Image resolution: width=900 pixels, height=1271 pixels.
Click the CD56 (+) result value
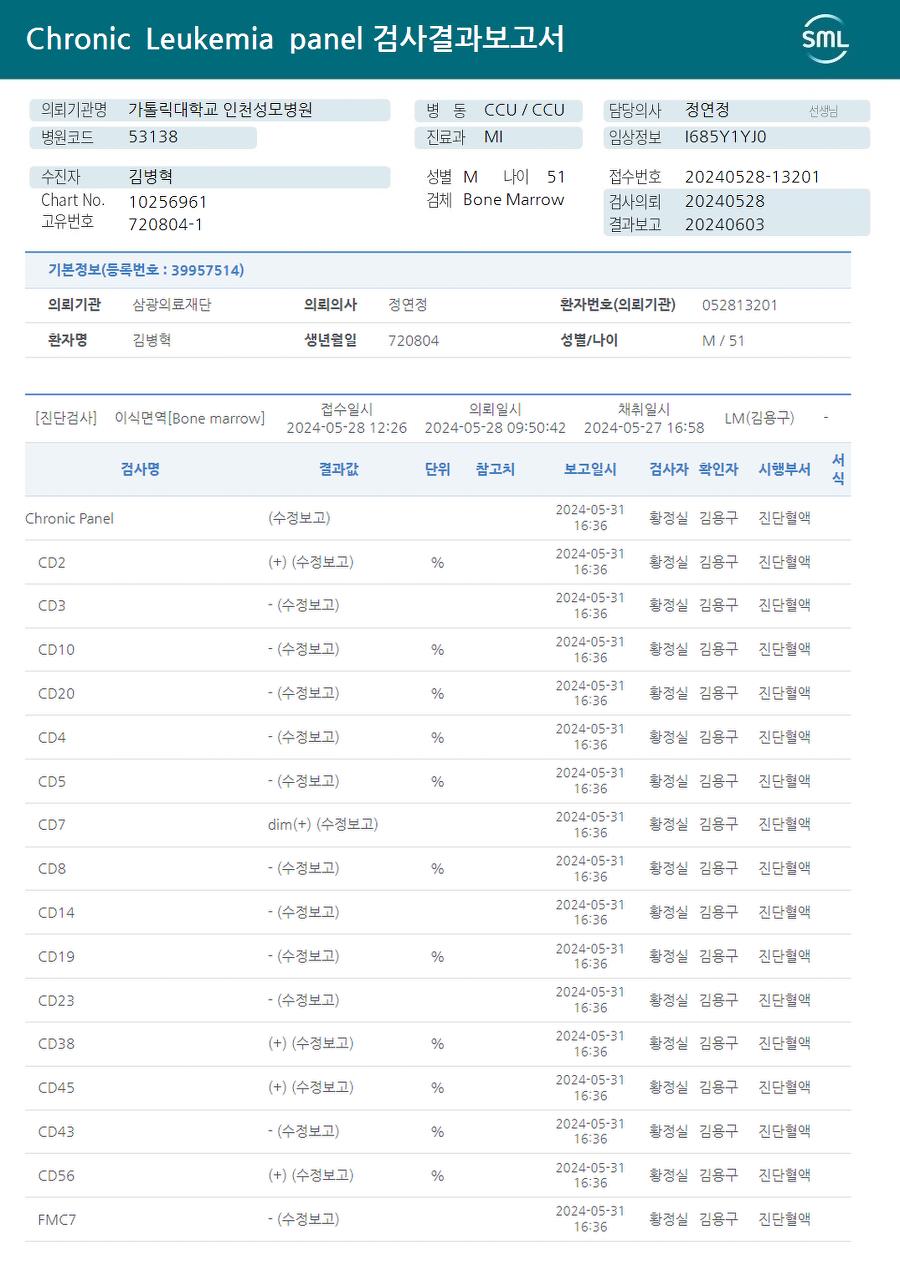pyautogui.click(x=310, y=1175)
